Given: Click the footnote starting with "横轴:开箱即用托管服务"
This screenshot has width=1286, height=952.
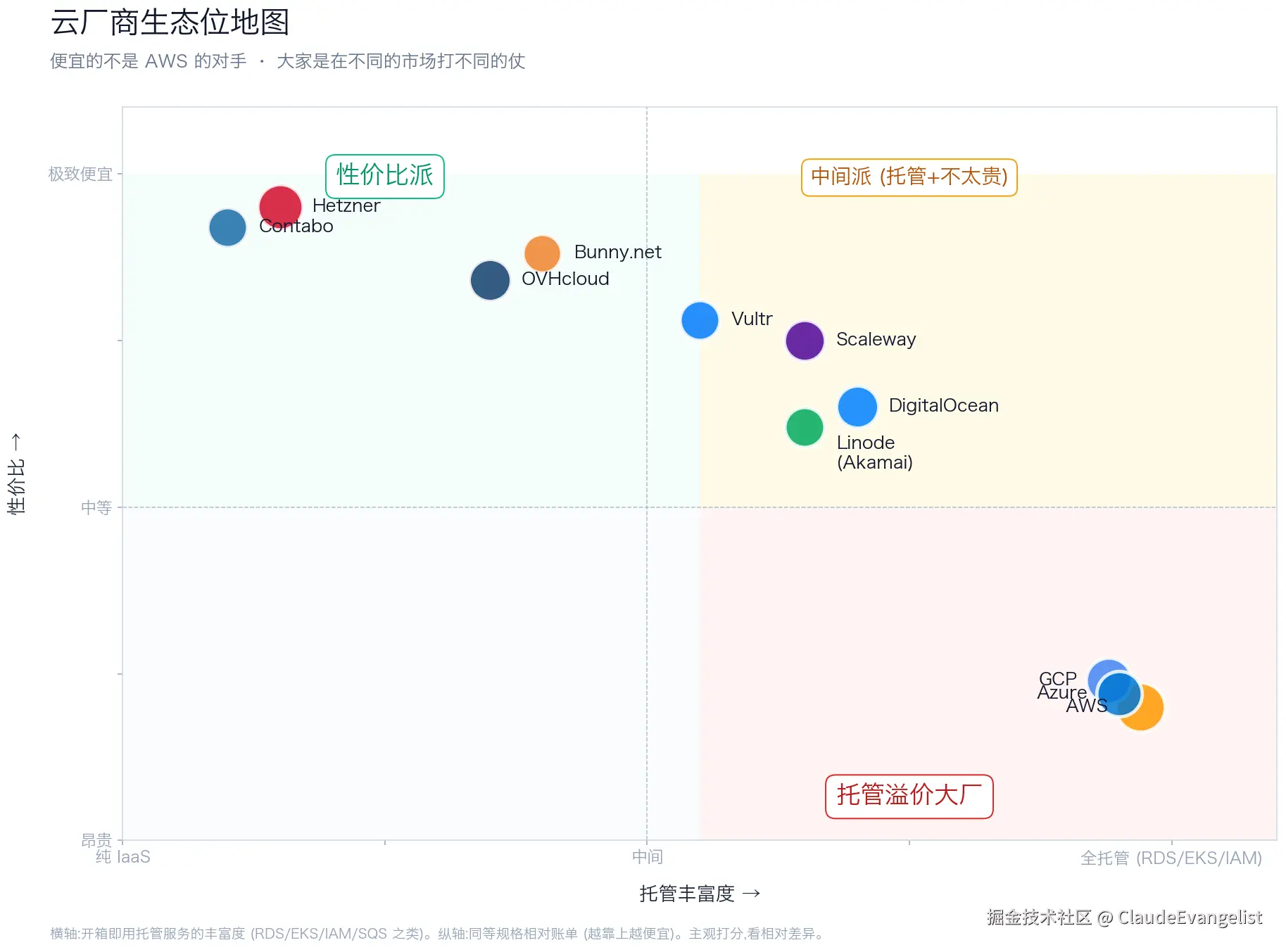Looking at the screenshot, I should coord(436,934).
